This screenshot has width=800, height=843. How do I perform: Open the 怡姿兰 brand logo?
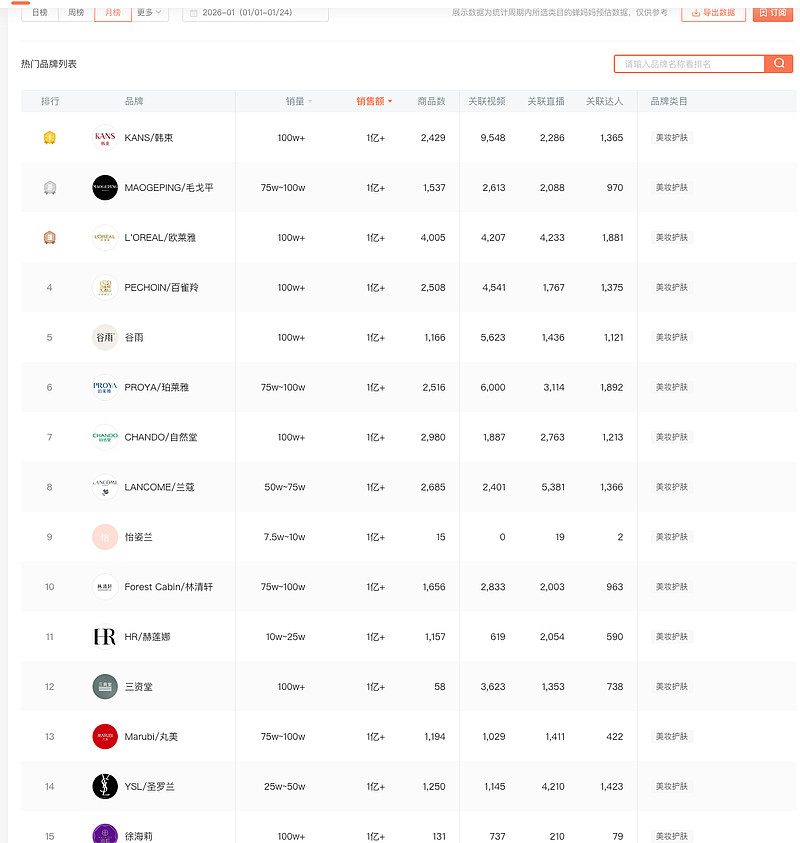pos(105,537)
